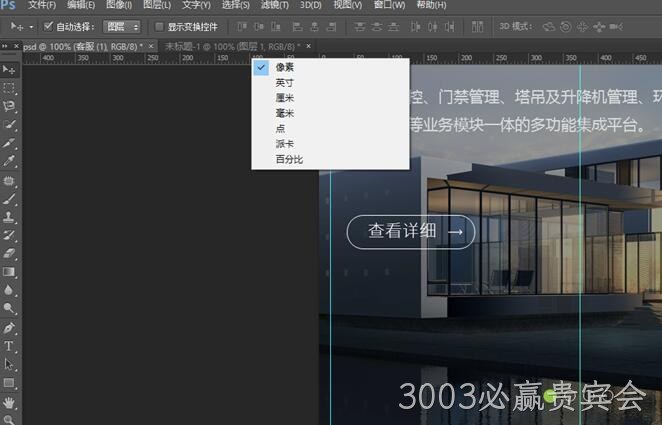Open the 窗口(W) menu

(x=389, y=5)
